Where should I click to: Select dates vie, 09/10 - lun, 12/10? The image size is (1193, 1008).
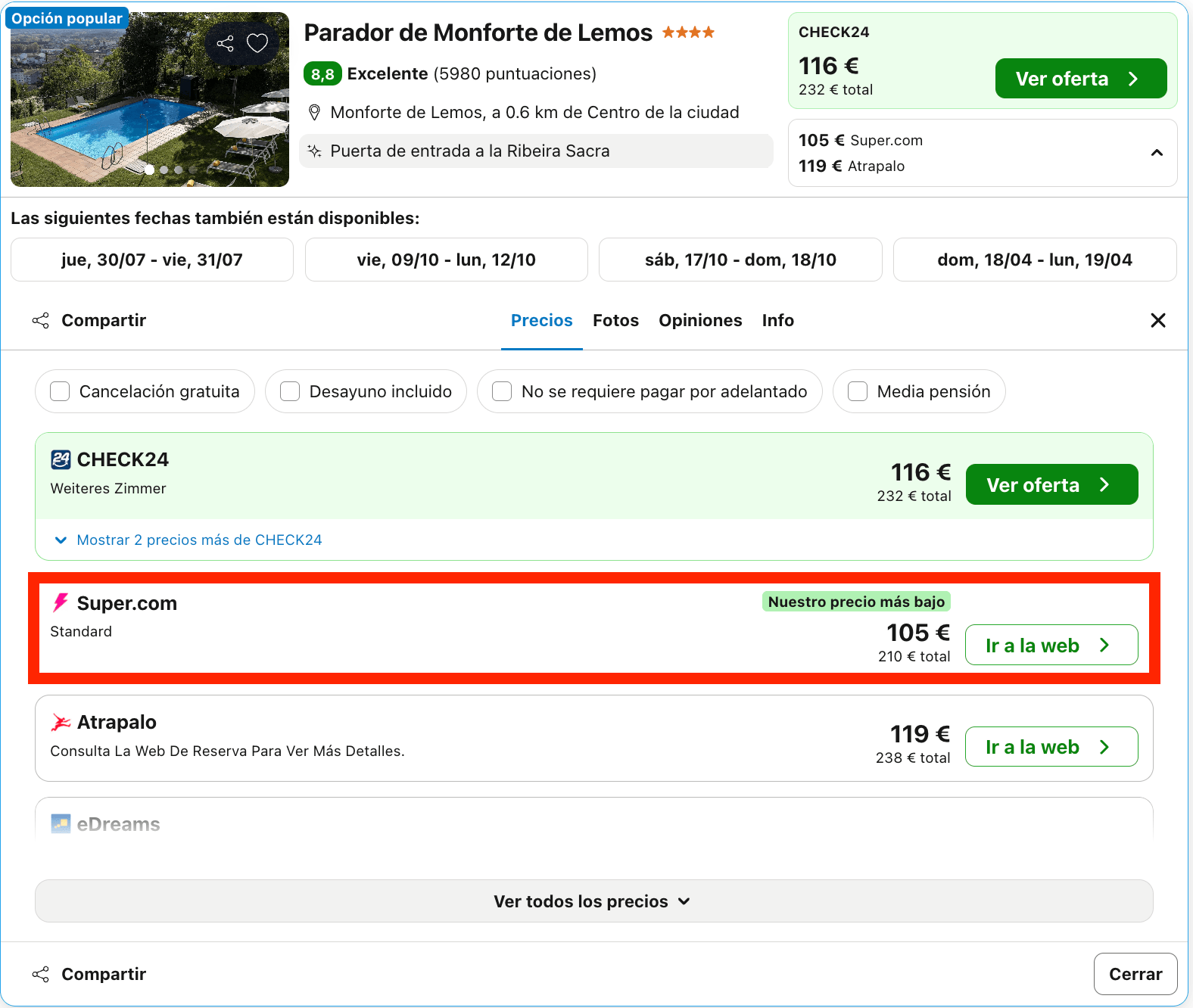[447, 260]
